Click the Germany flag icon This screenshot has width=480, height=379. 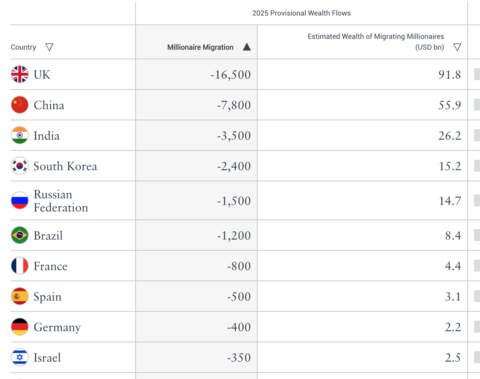[x=20, y=327]
